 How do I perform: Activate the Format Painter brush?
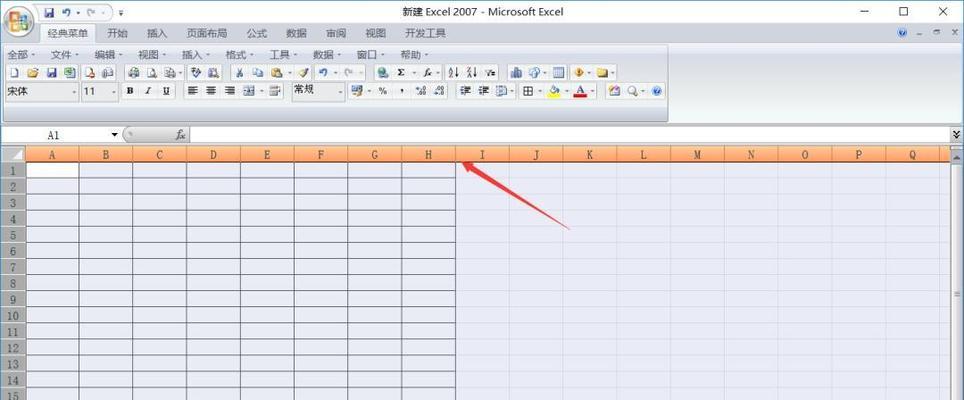(x=304, y=73)
